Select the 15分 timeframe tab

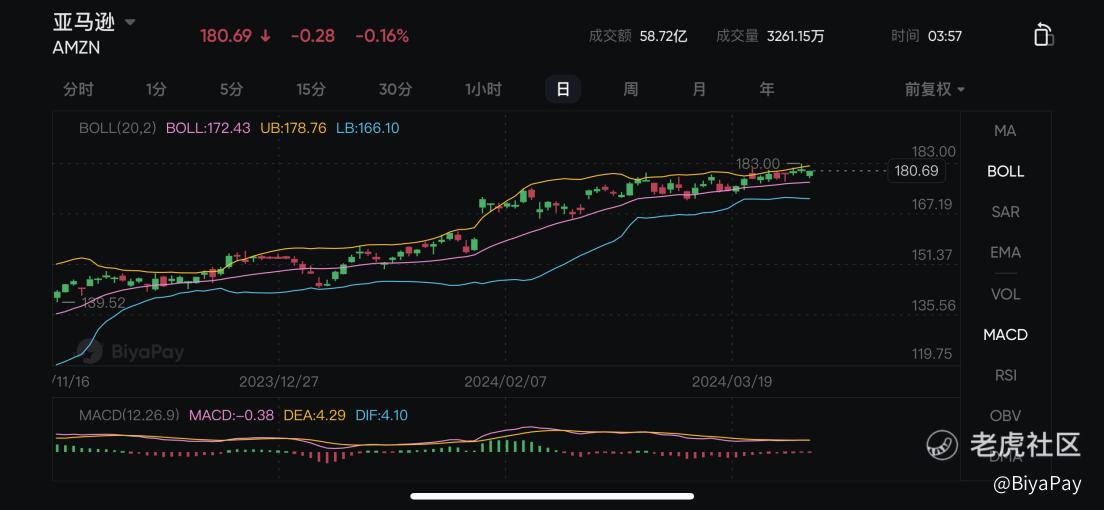tap(310, 89)
